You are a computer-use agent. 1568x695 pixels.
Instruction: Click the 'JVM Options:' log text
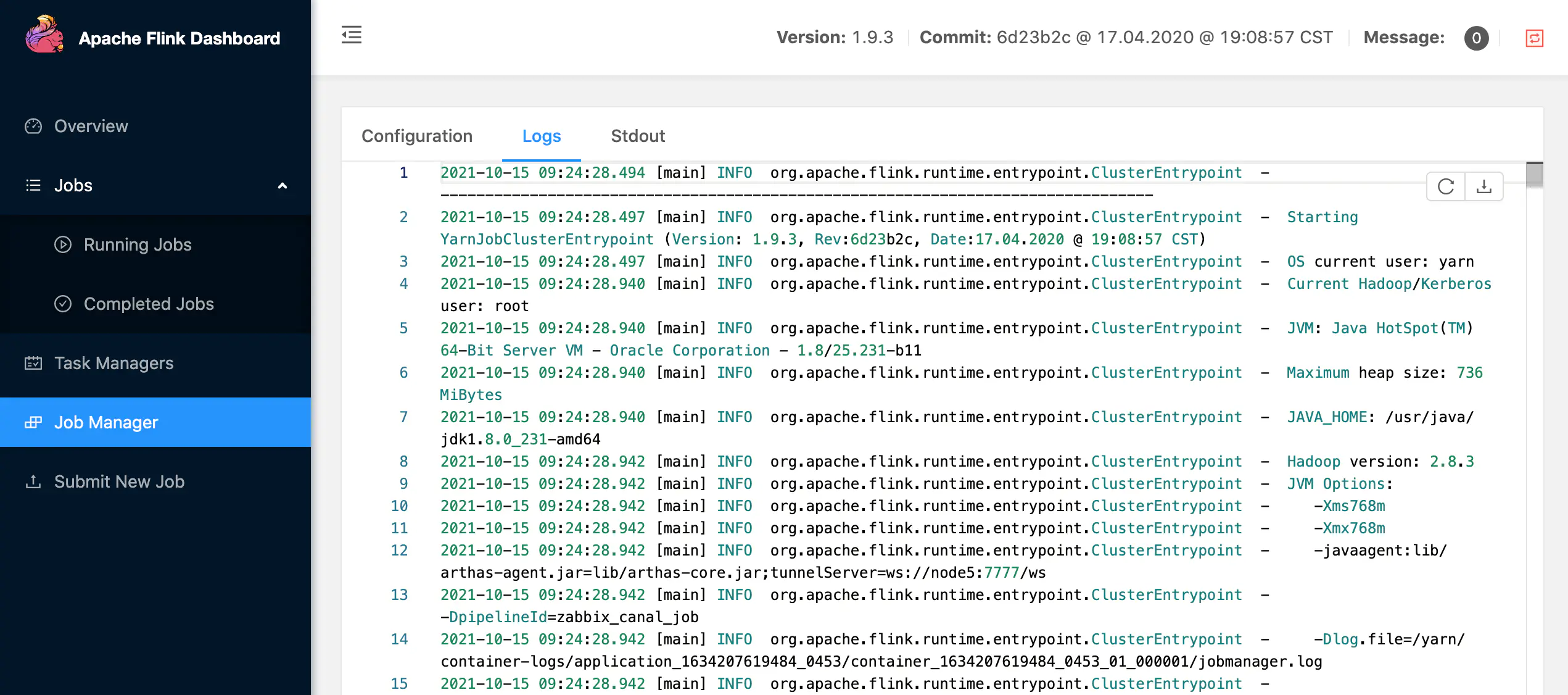(1340, 484)
